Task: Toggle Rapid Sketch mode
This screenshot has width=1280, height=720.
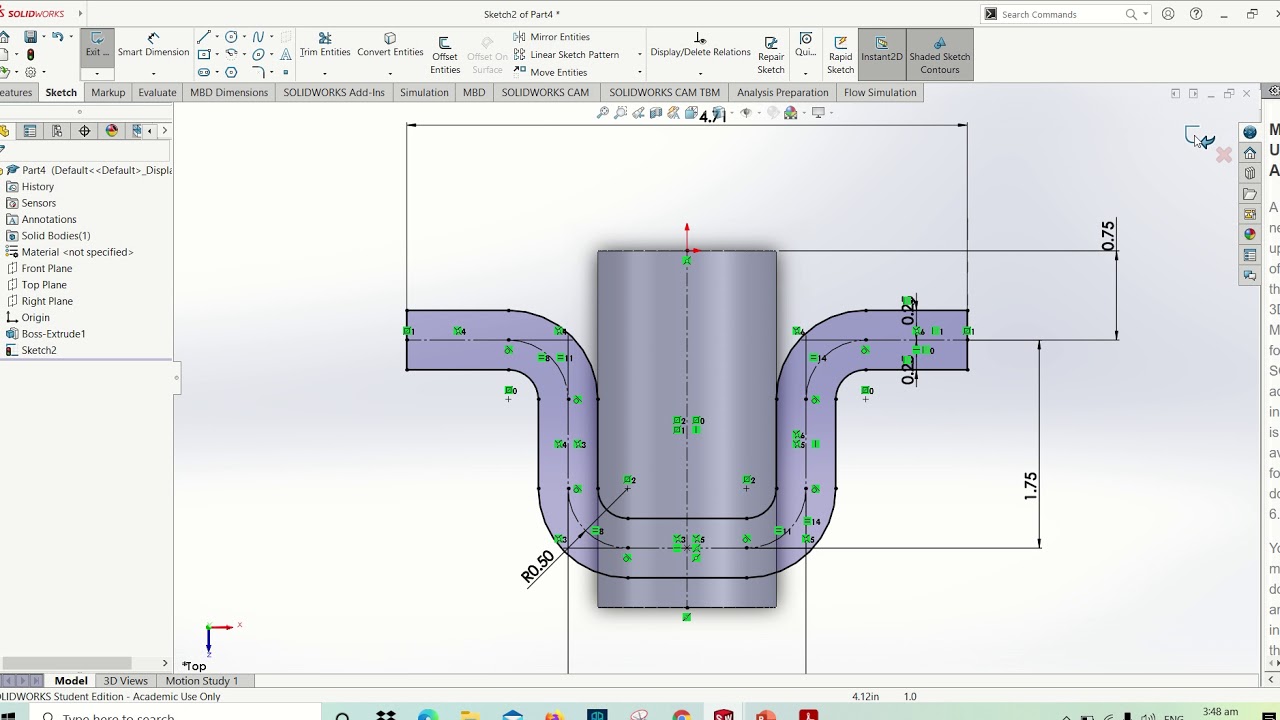Action: coord(841,55)
